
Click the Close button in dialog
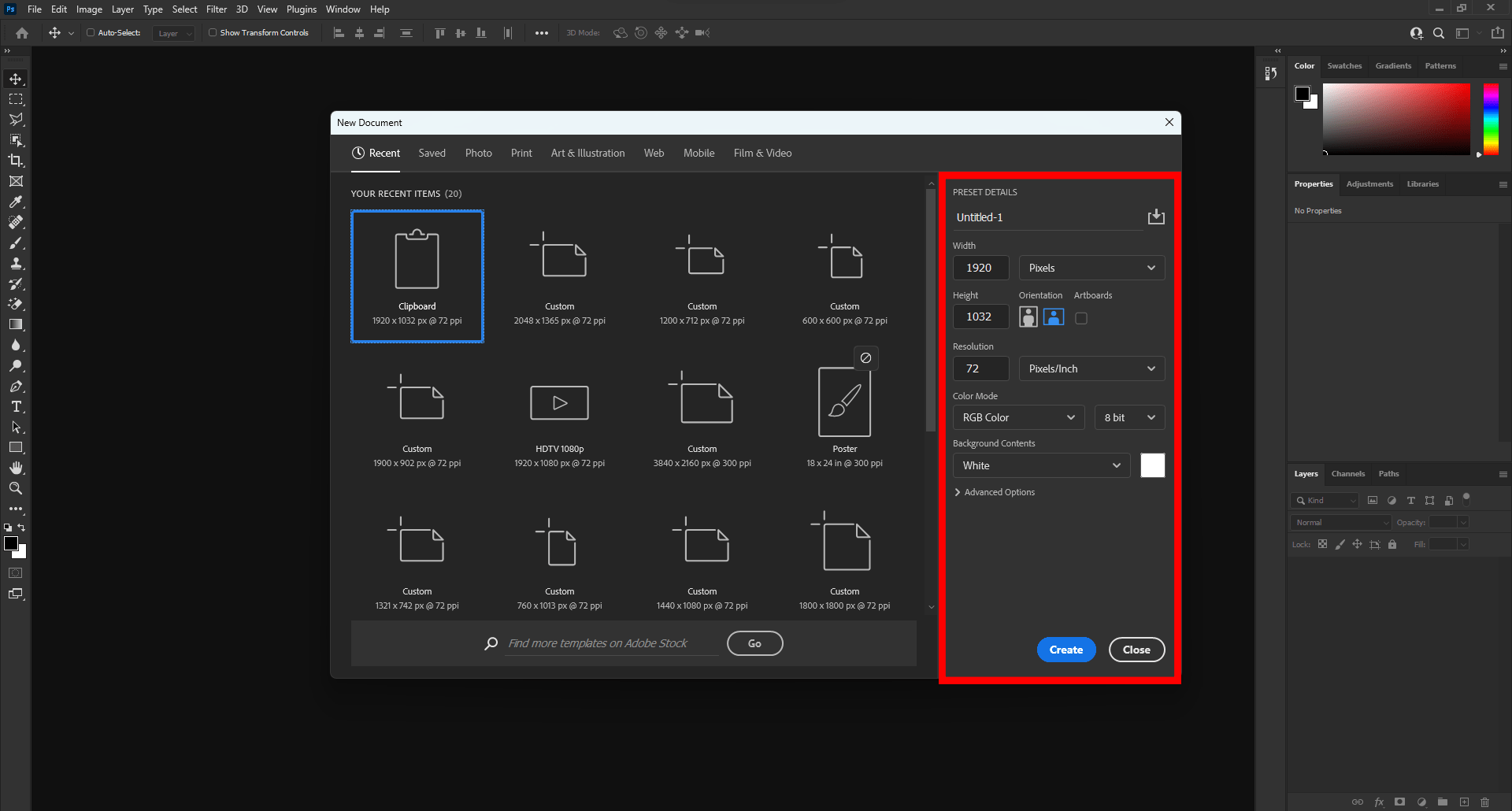point(1136,650)
